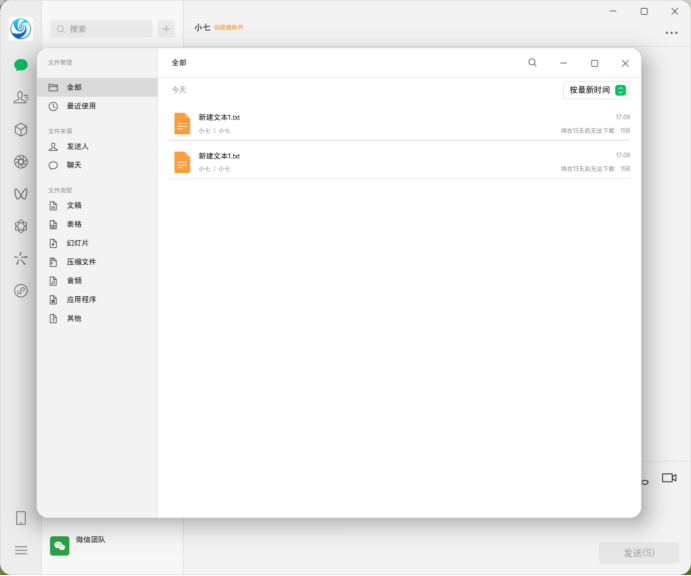This screenshot has height=576, width=691.
Task: Open the contacts sidebar icon
Action: pos(21,97)
